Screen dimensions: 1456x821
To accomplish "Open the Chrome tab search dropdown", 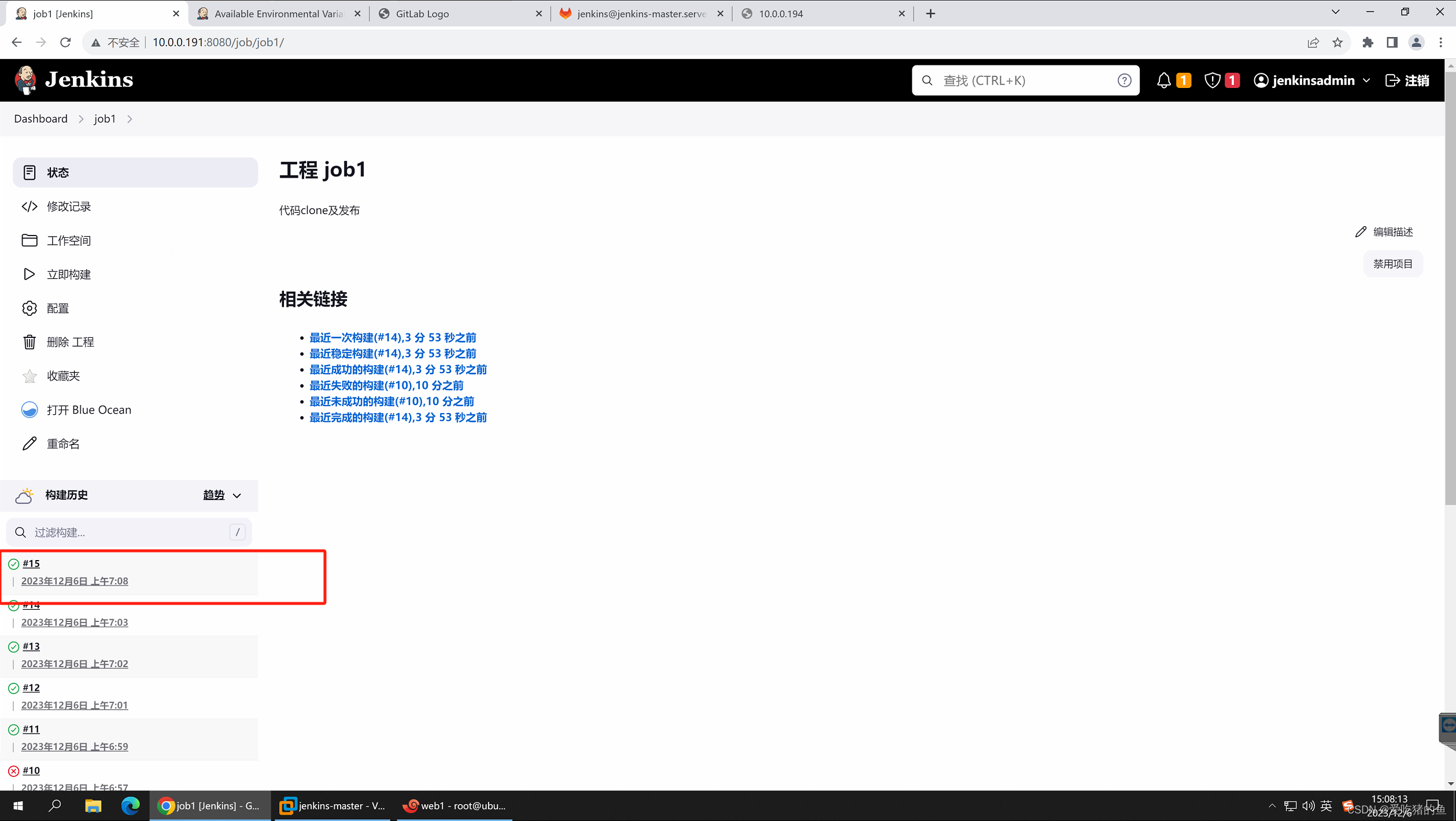I will 1336,12.
